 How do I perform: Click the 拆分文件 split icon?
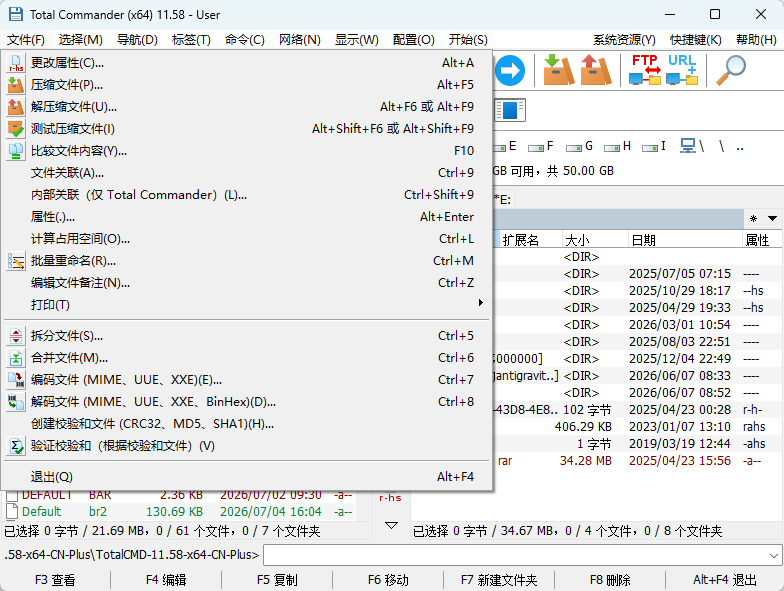16,336
